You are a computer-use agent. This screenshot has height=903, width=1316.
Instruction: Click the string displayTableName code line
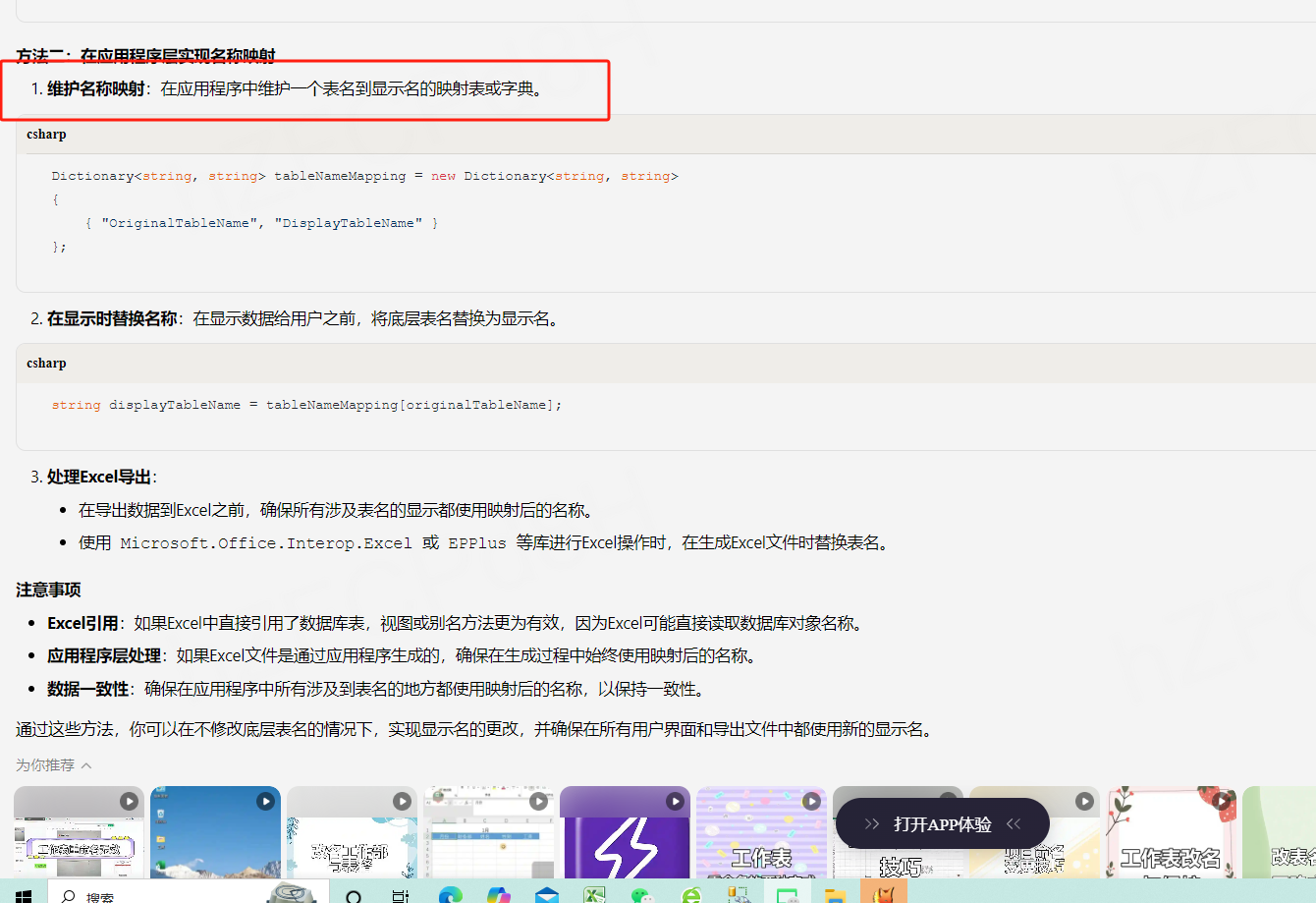tap(306, 405)
